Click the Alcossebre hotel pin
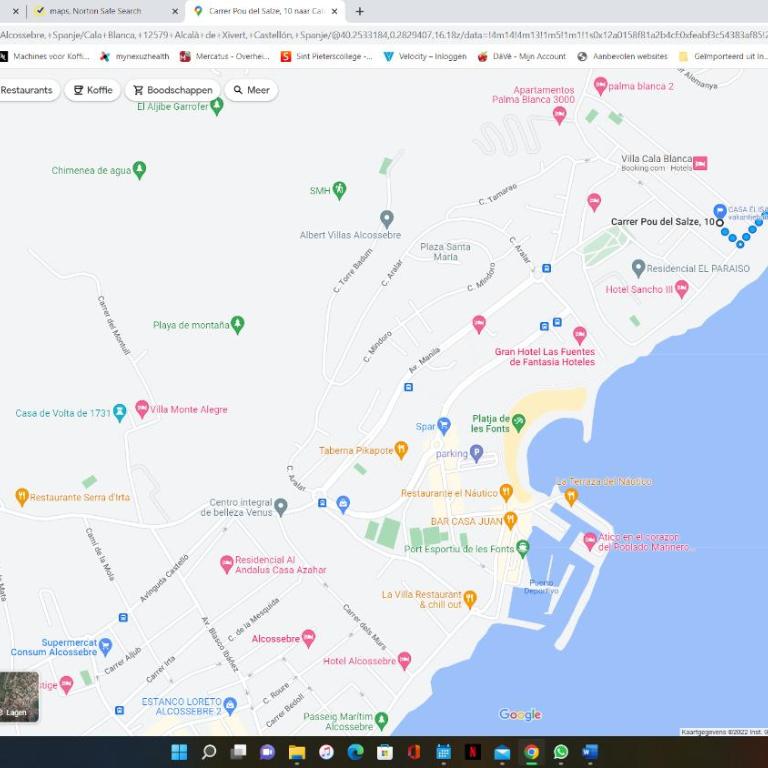The height and width of the screenshot is (768, 768). pyautogui.click(x=308, y=638)
